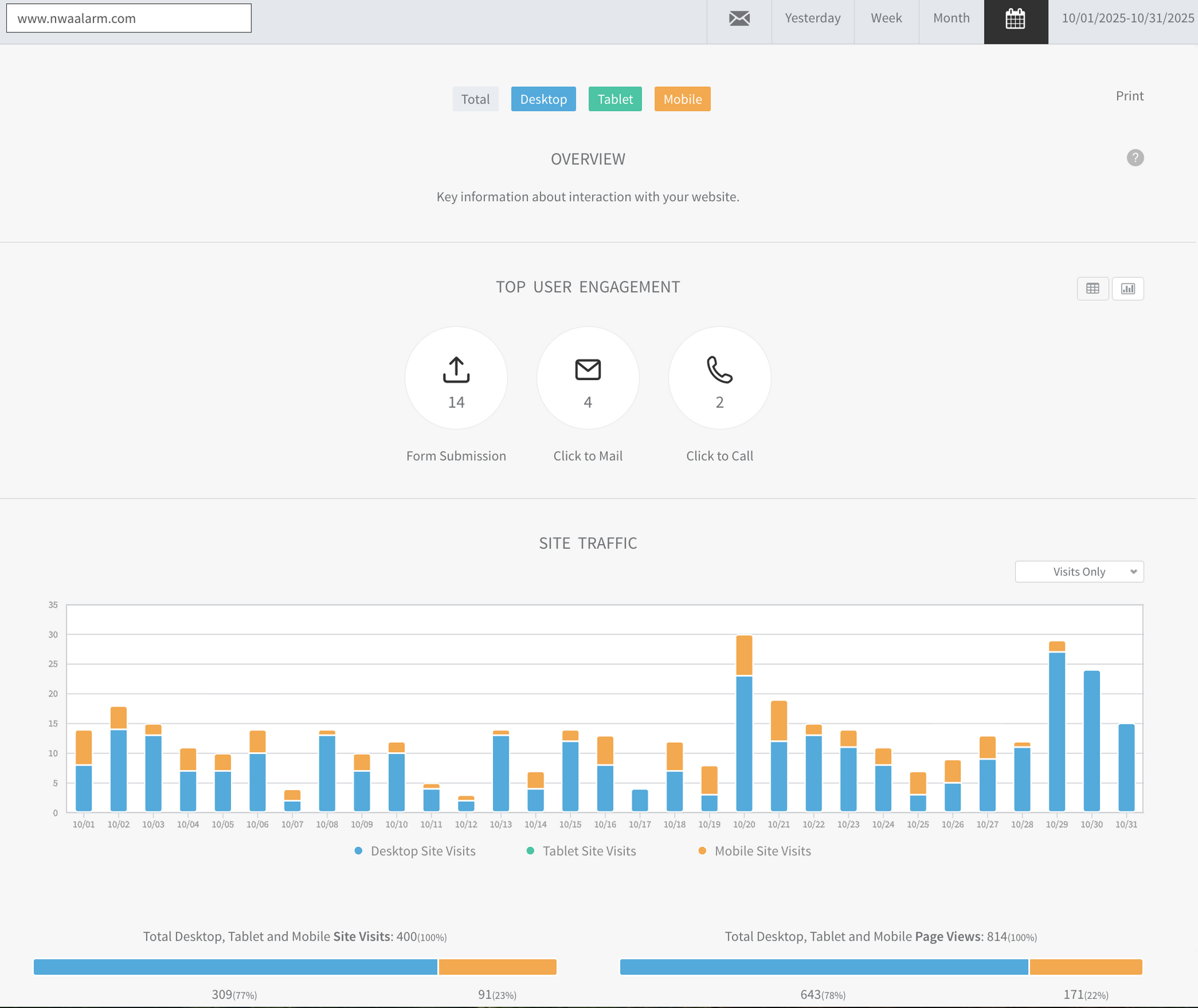Viewport: 1198px width, 1008px height.
Task: Toggle Mobile Site Visits legend marker
Action: (x=703, y=851)
